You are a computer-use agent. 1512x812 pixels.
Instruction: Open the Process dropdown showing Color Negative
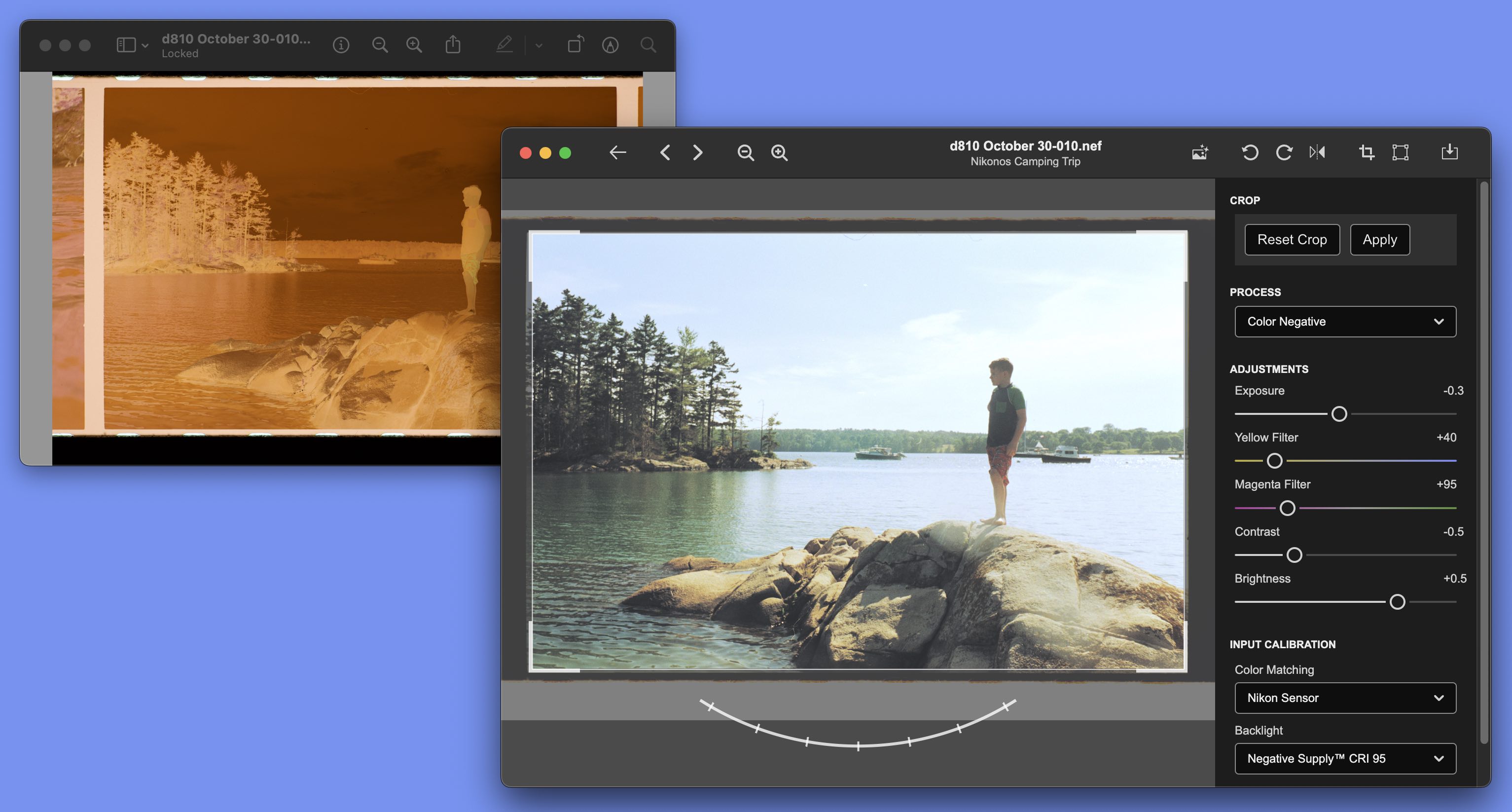(x=1345, y=321)
